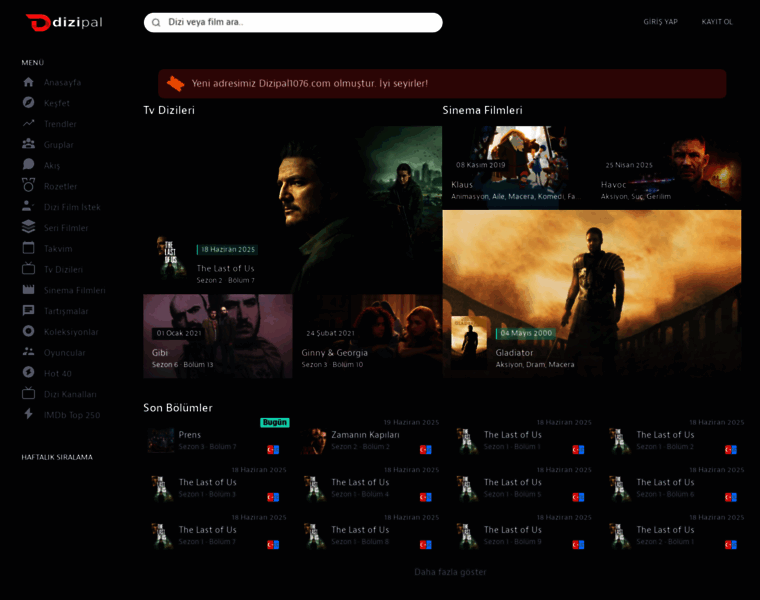Open the Gibi series card
This screenshot has height=600, width=760.
(x=218, y=336)
